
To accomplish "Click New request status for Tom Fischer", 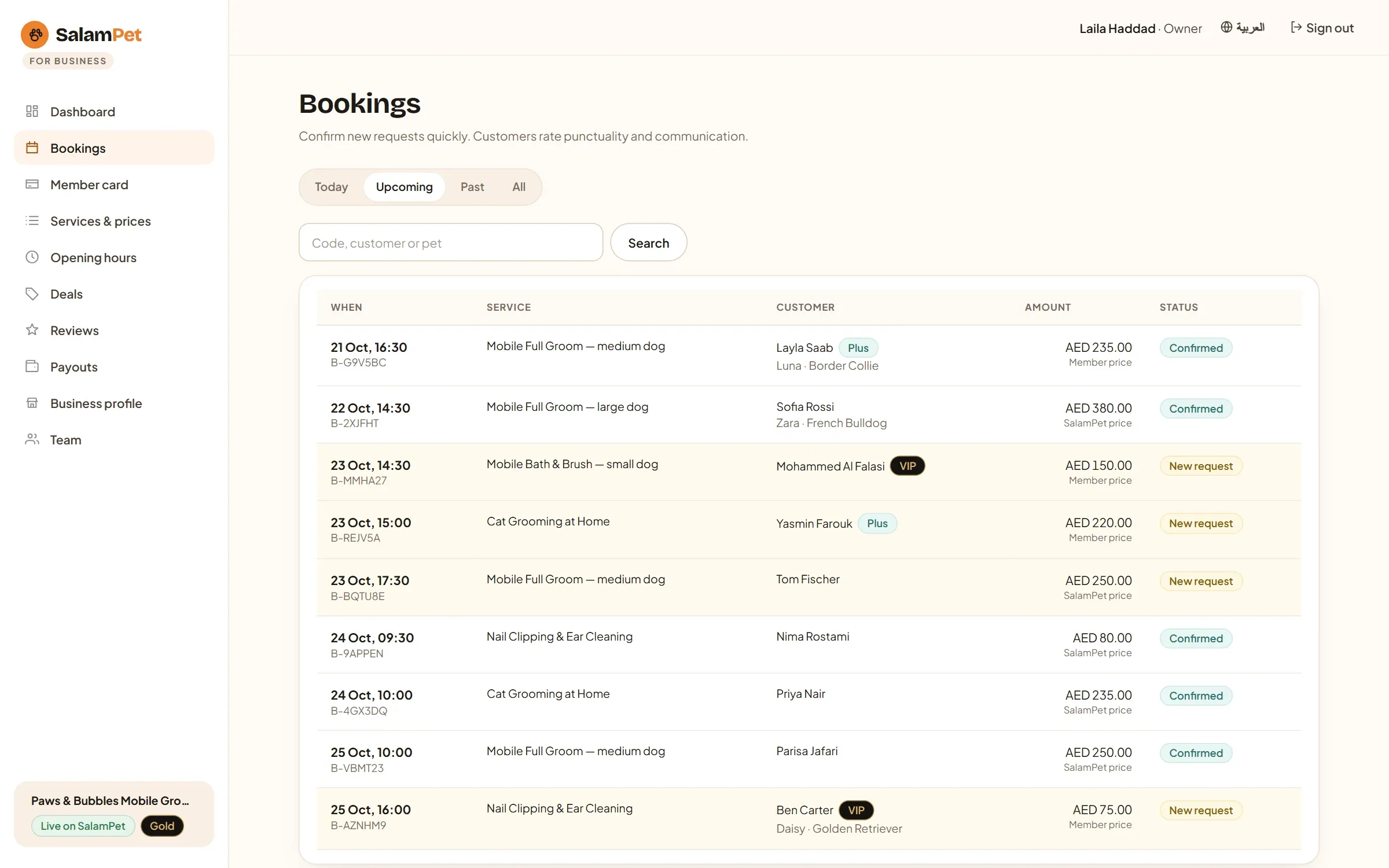I will pyautogui.click(x=1201, y=581).
